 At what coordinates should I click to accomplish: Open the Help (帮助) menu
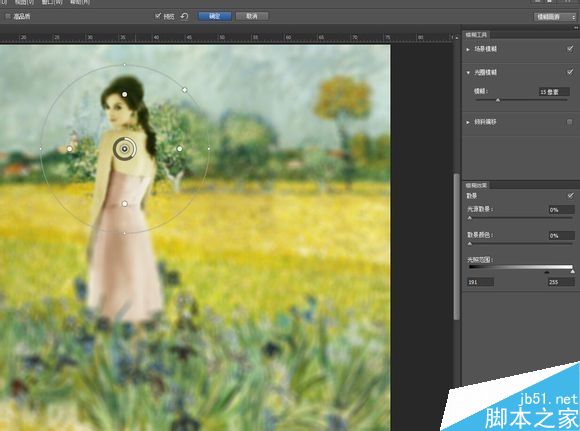pos(80,2)
